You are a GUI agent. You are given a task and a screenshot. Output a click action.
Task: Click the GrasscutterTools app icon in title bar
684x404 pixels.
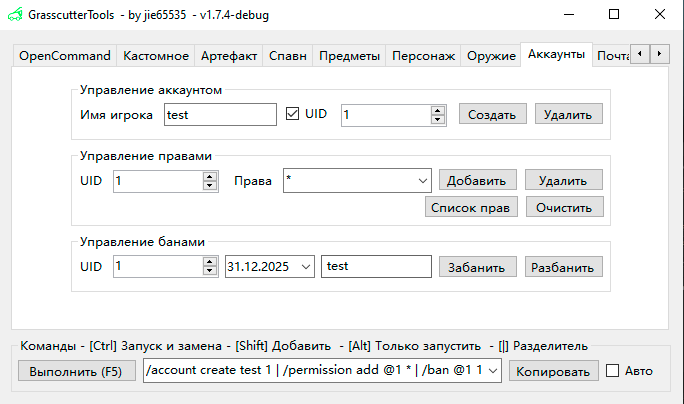pyautogui.click(x=14, y=15)
